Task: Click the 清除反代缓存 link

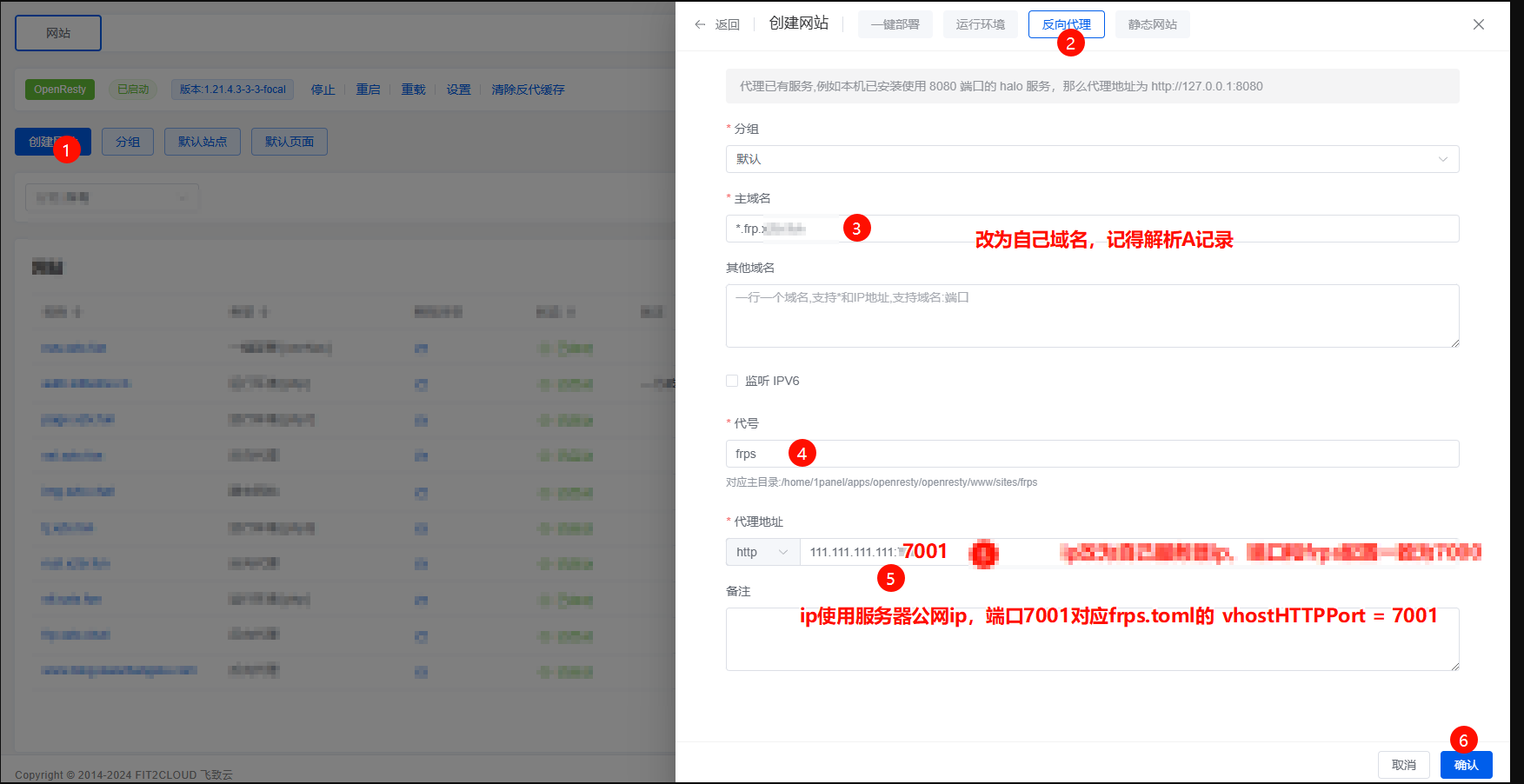Action: 528,90
